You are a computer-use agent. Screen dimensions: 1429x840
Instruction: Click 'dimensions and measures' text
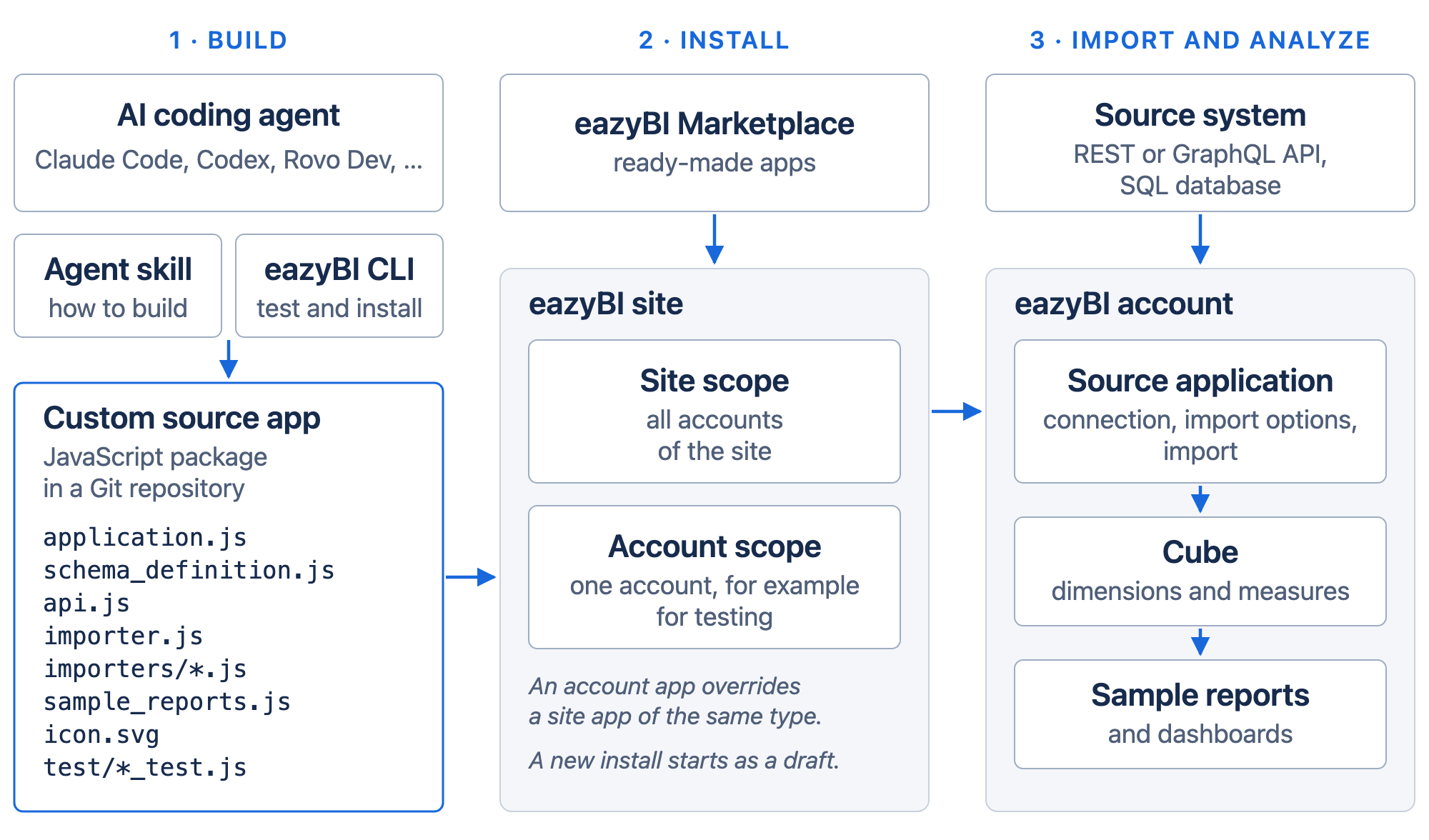pyautogui.click(x=1200, y=591)
